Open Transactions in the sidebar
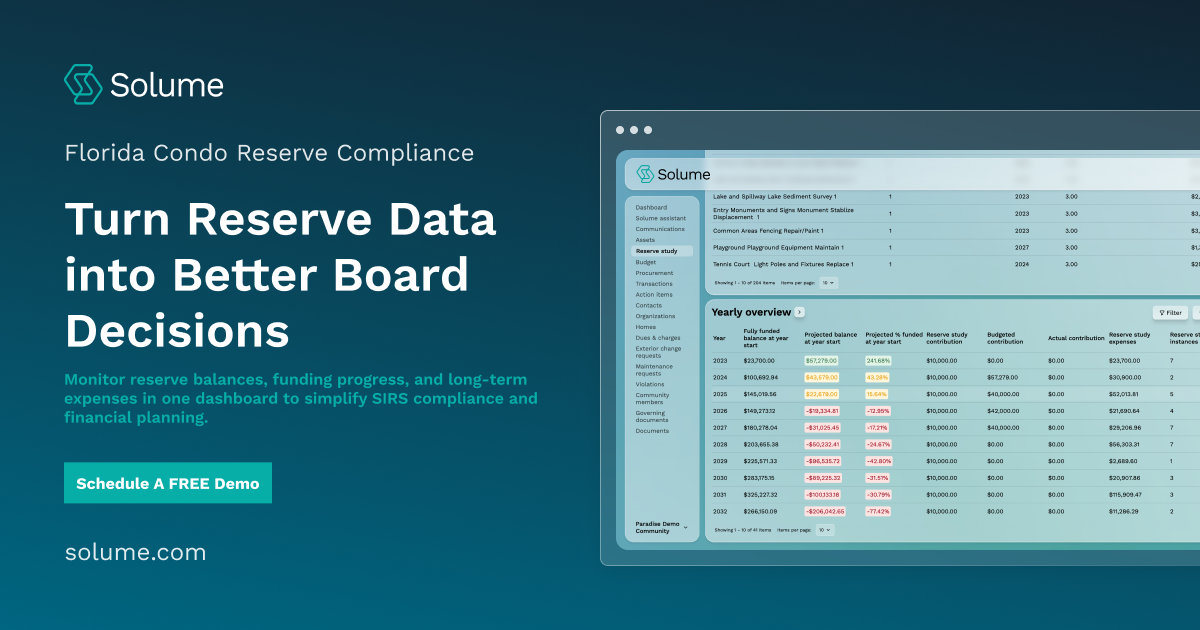This screenshot has height=630, width=1200. (x=654, y=284)
